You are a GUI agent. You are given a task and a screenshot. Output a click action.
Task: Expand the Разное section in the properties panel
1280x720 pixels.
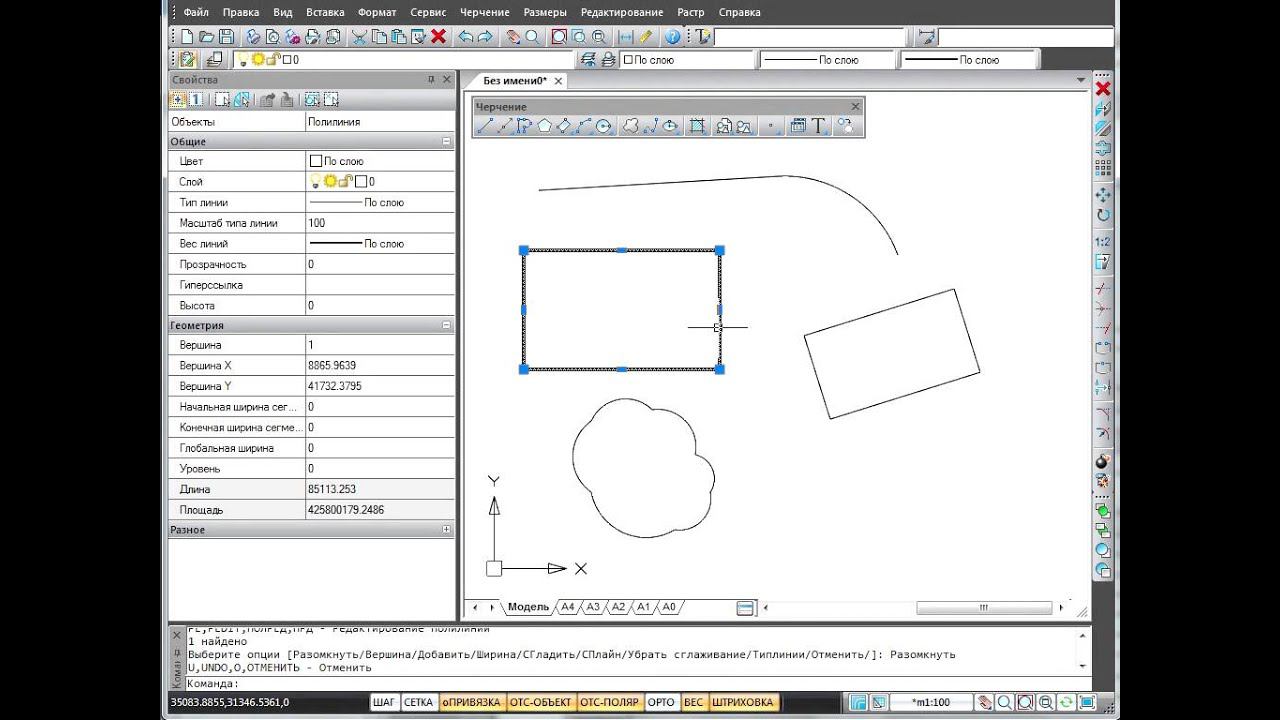pyautogui.click(x=446, y=530)
